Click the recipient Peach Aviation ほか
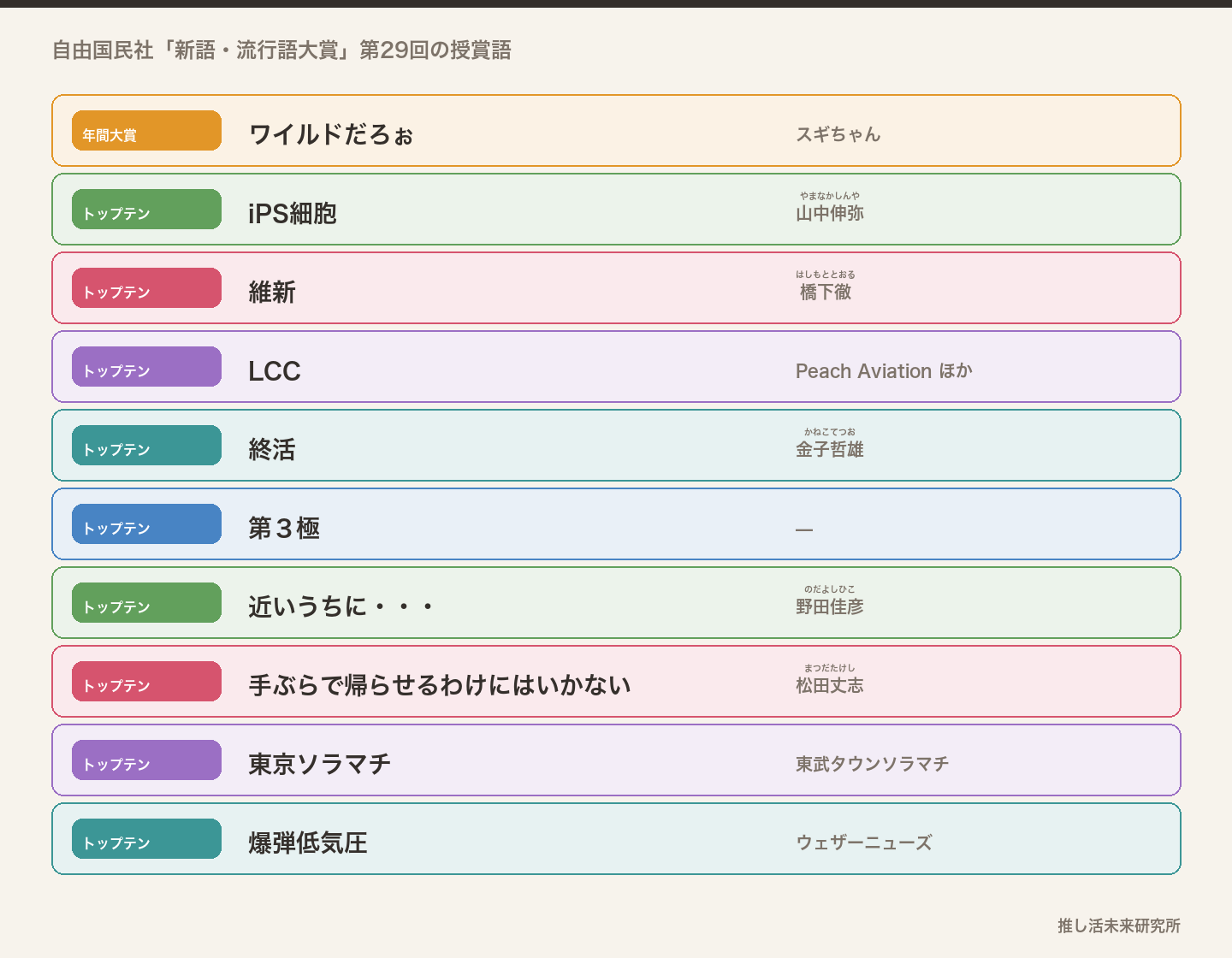Screen dimensions: 1232x958 point(885,370)
